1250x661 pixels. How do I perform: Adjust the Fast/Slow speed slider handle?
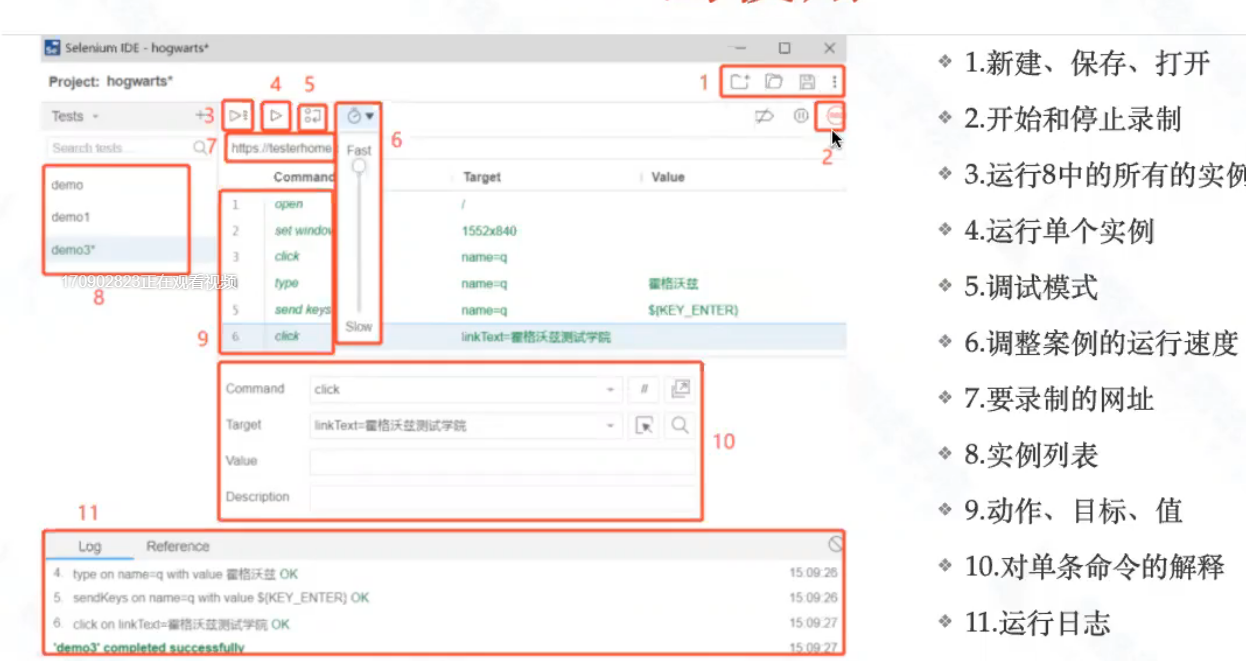tap(359, 167)
